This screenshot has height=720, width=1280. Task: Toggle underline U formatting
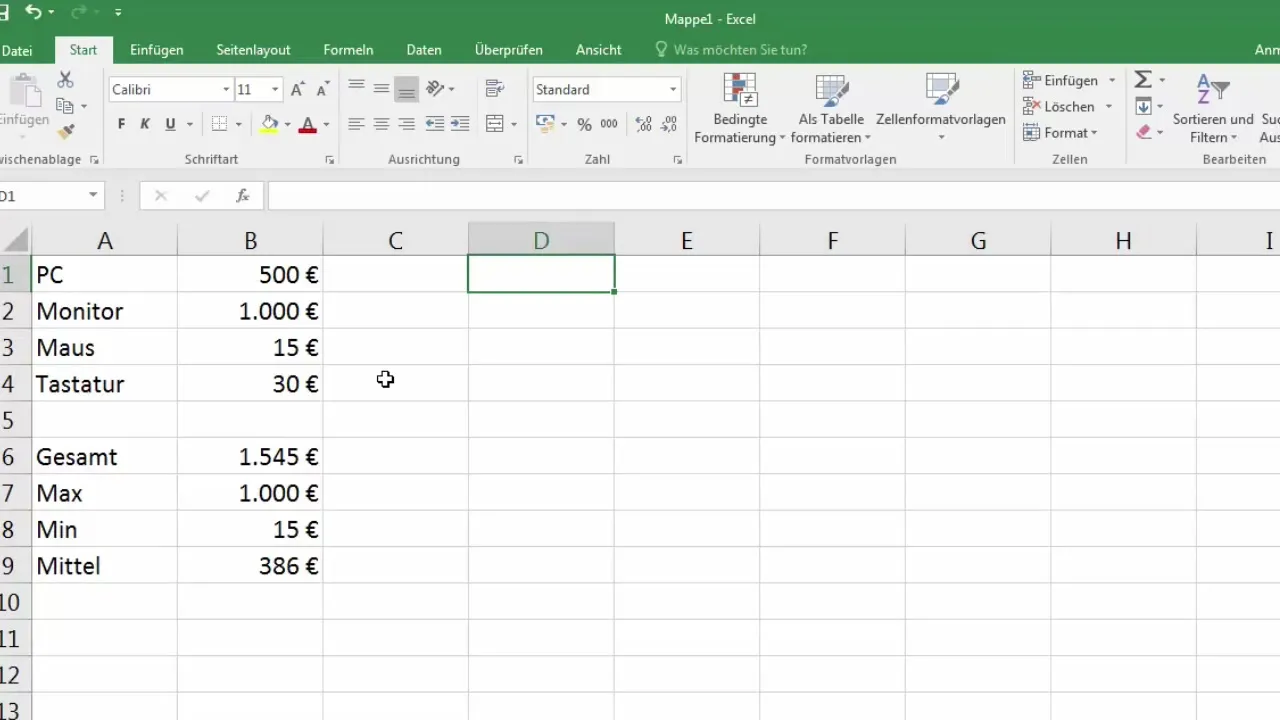(x=170, y=125)
